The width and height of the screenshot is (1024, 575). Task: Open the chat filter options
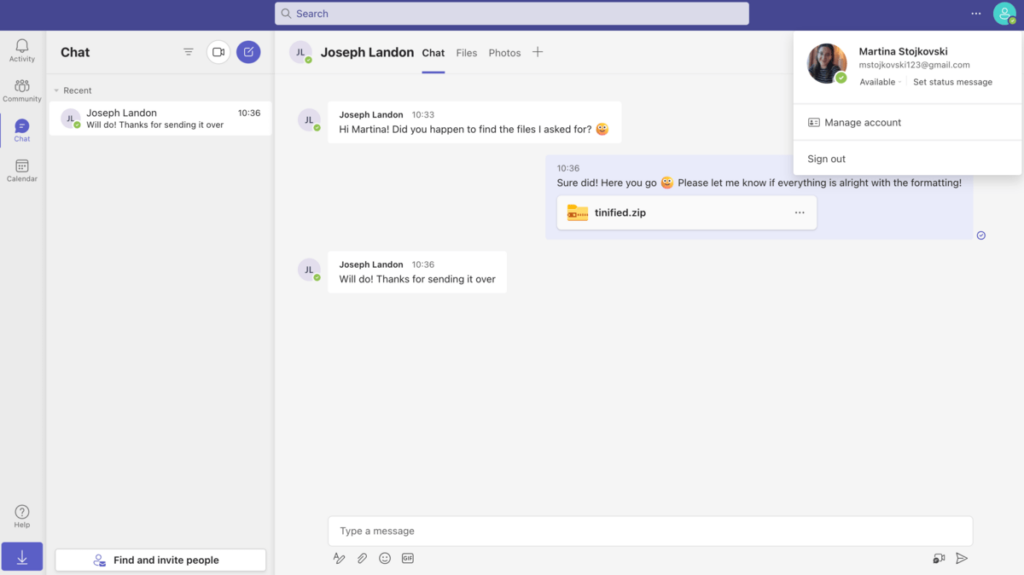(188, 52)
